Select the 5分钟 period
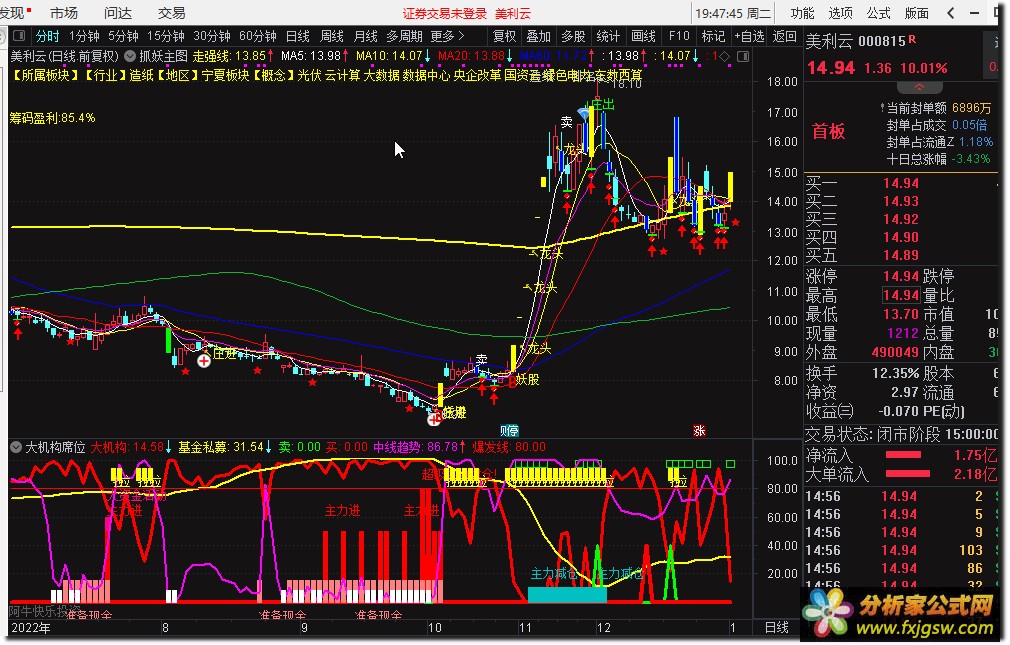The image size is (1010, 645). (123, 36)
